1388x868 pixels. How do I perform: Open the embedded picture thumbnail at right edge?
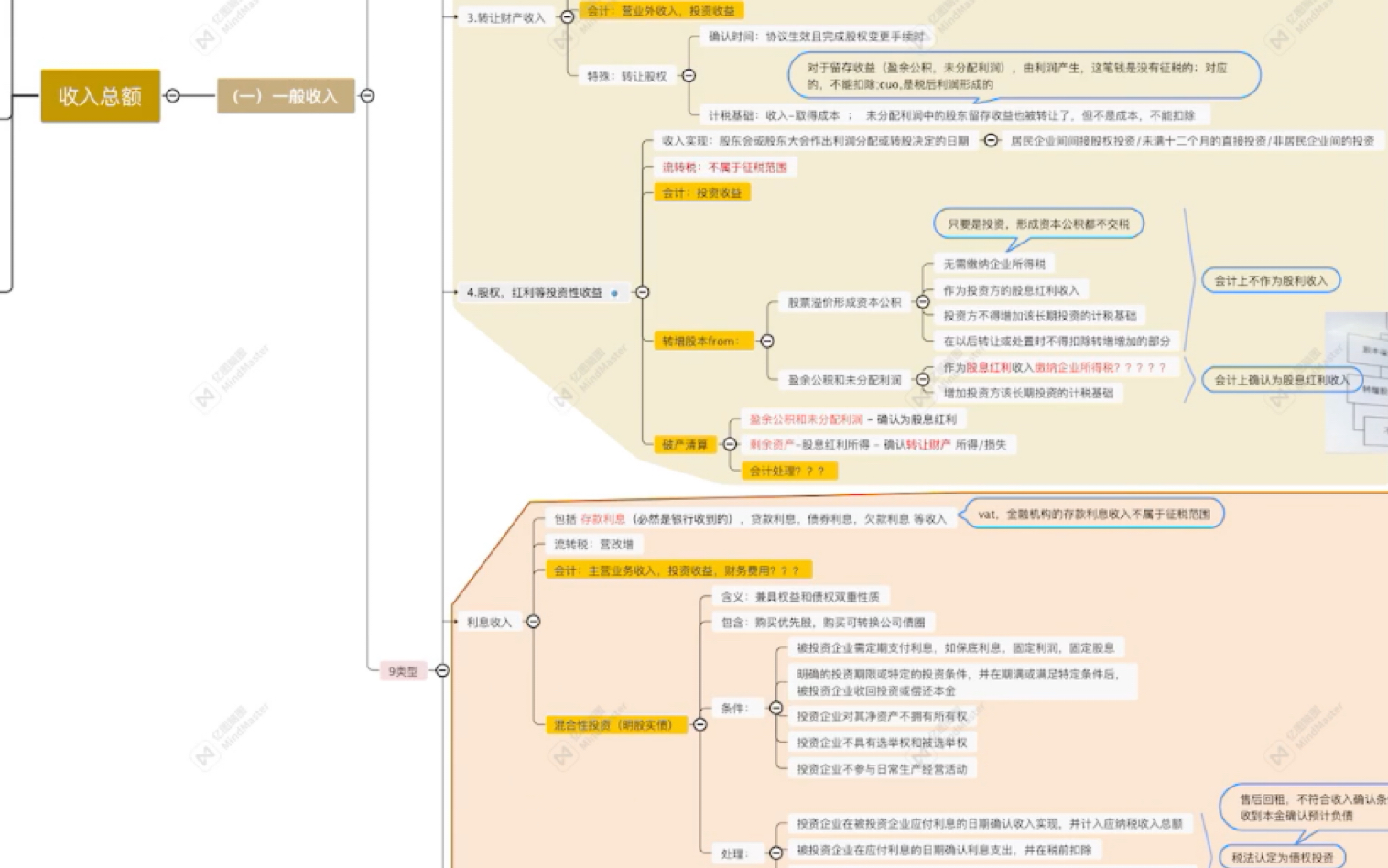1357,382
